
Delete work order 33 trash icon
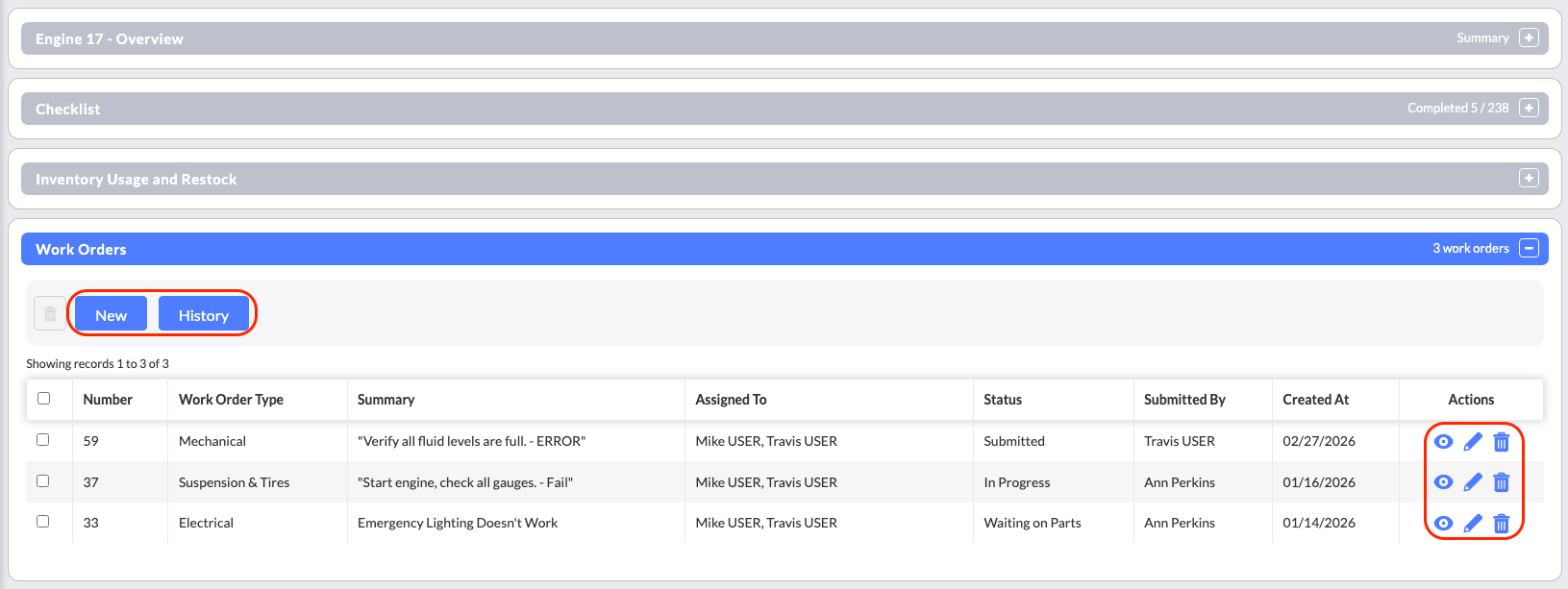[1502, 524]
